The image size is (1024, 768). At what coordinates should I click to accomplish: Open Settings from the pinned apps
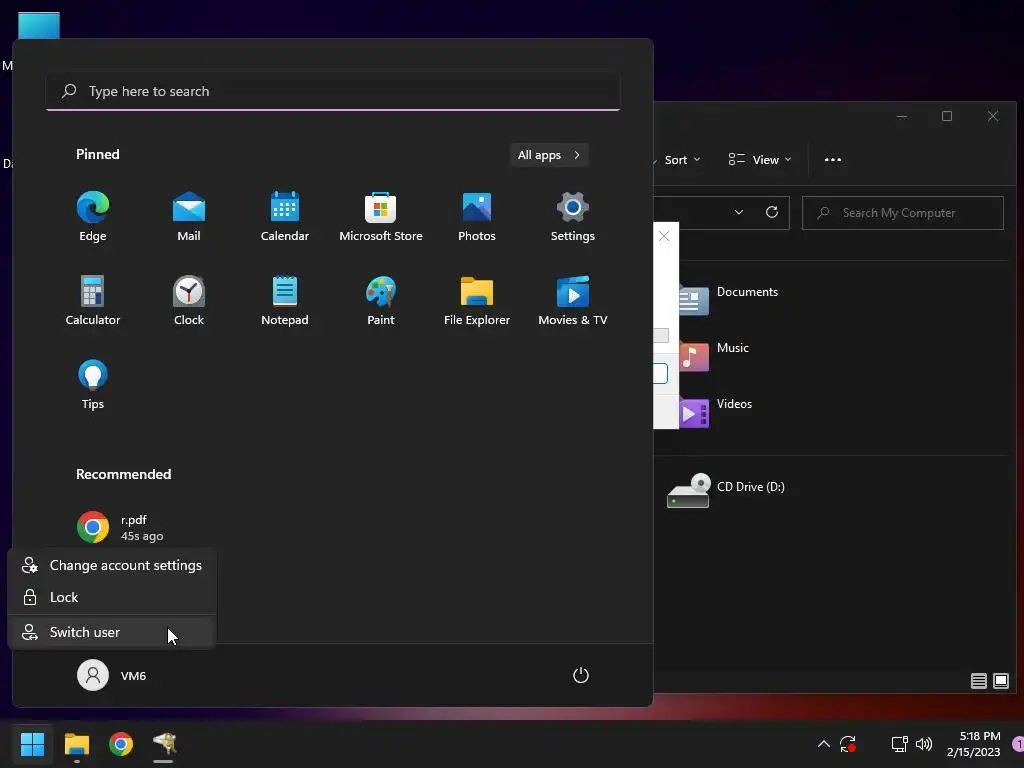tap(573, 217)
